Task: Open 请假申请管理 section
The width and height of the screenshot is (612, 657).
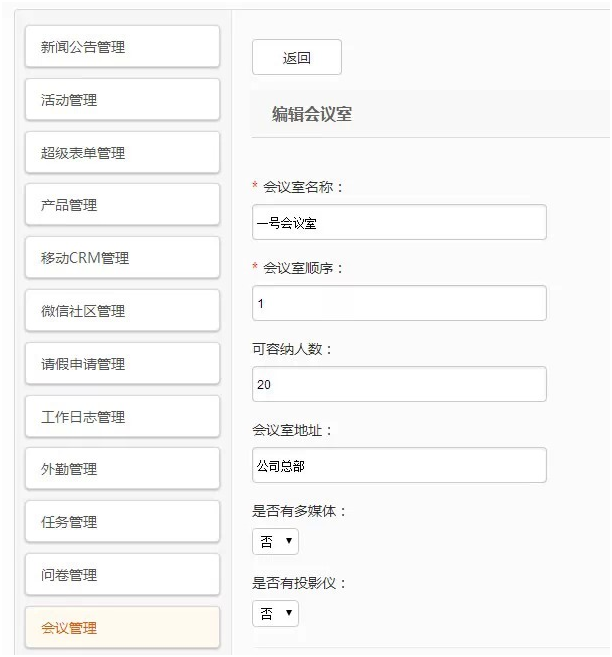Action: tap(122, 364)
